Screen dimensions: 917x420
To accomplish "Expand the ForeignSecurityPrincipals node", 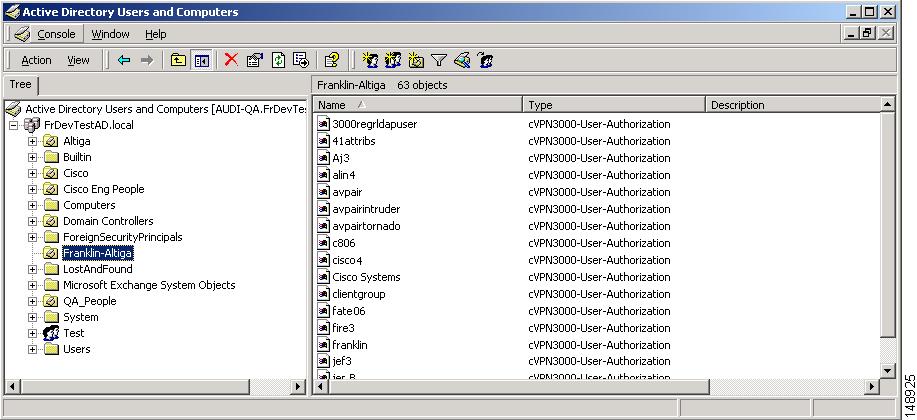I will pyautogui.click(x=33, y=237).
